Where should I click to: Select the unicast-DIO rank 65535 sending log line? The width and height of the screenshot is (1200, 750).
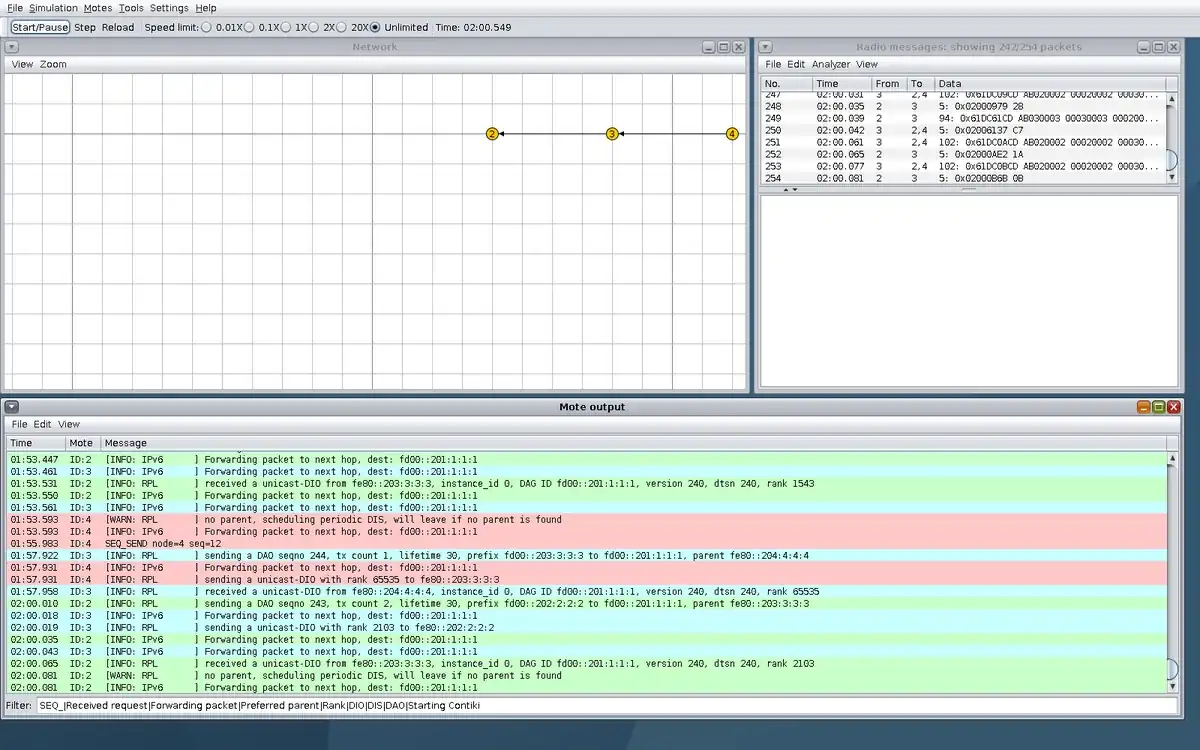[x=587, y=579]
